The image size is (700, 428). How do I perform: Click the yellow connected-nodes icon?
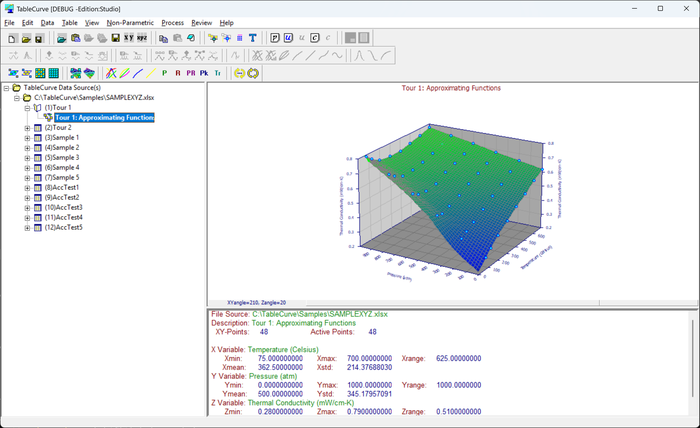pyautogui.click(x=213, y=38)
